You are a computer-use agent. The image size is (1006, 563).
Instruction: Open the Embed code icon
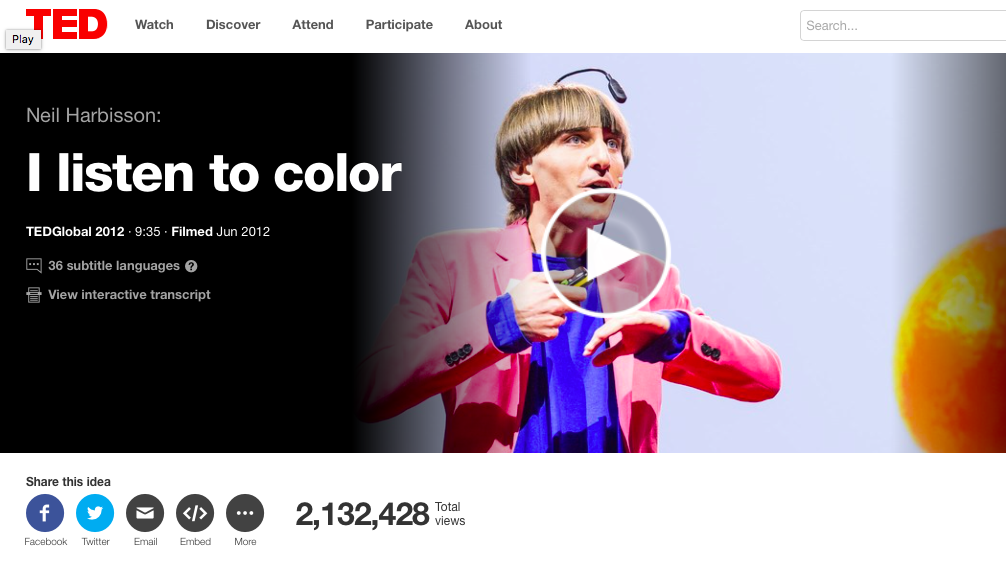click(x=195, y=513)
